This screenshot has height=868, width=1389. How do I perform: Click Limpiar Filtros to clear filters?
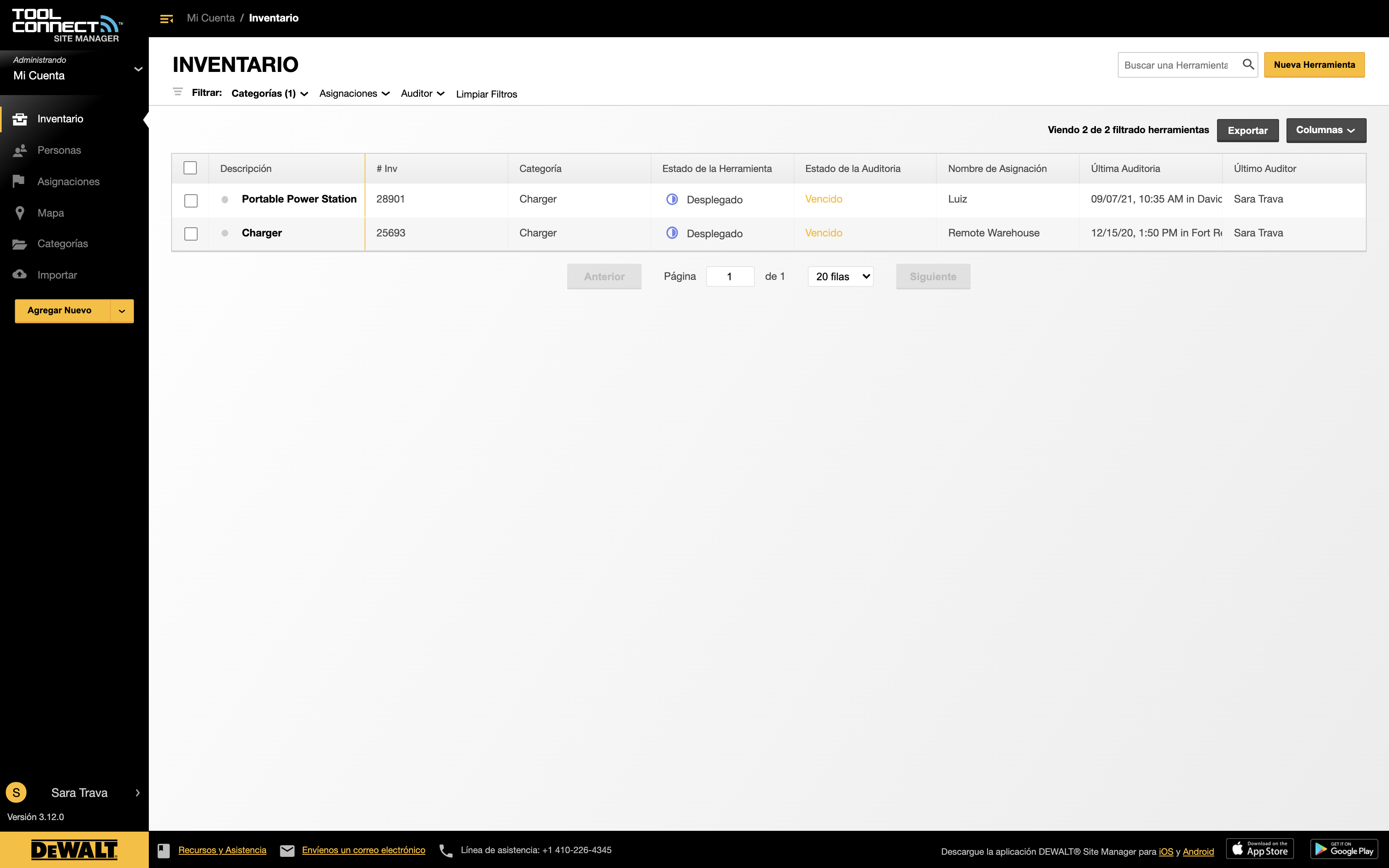(x=487, y=94)
